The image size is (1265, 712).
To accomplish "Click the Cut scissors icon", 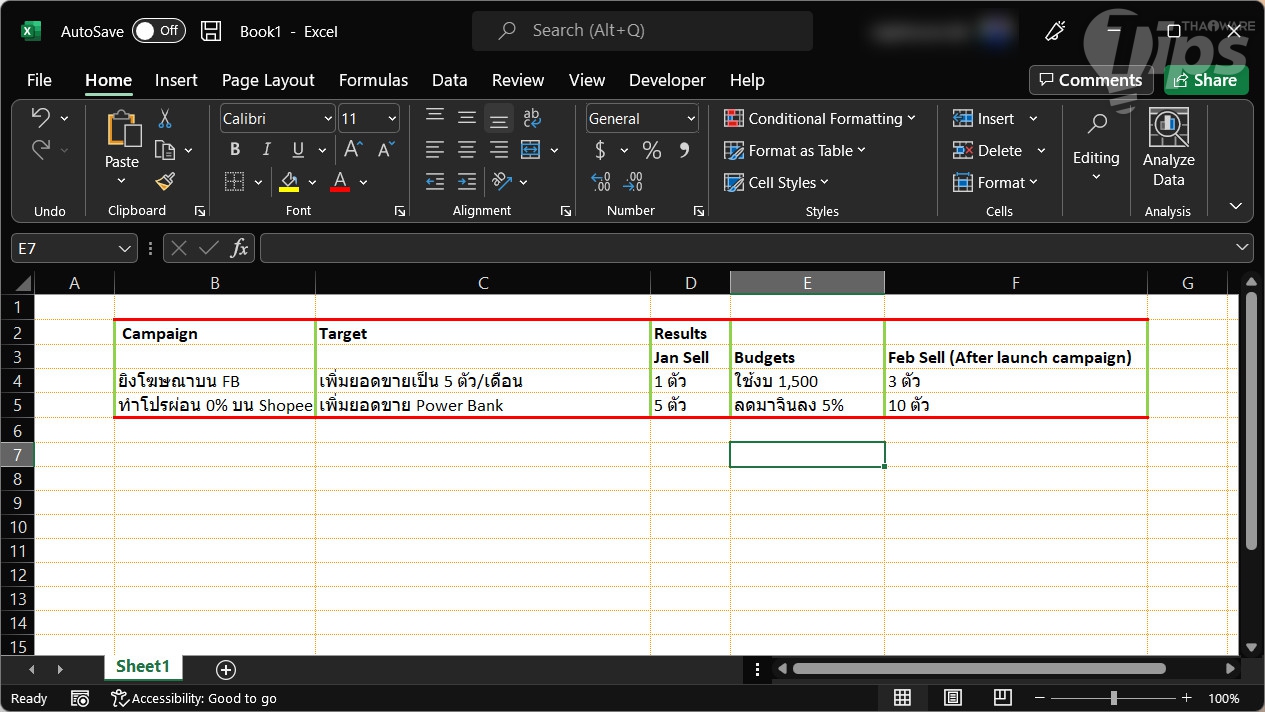I will click(165, 119).
